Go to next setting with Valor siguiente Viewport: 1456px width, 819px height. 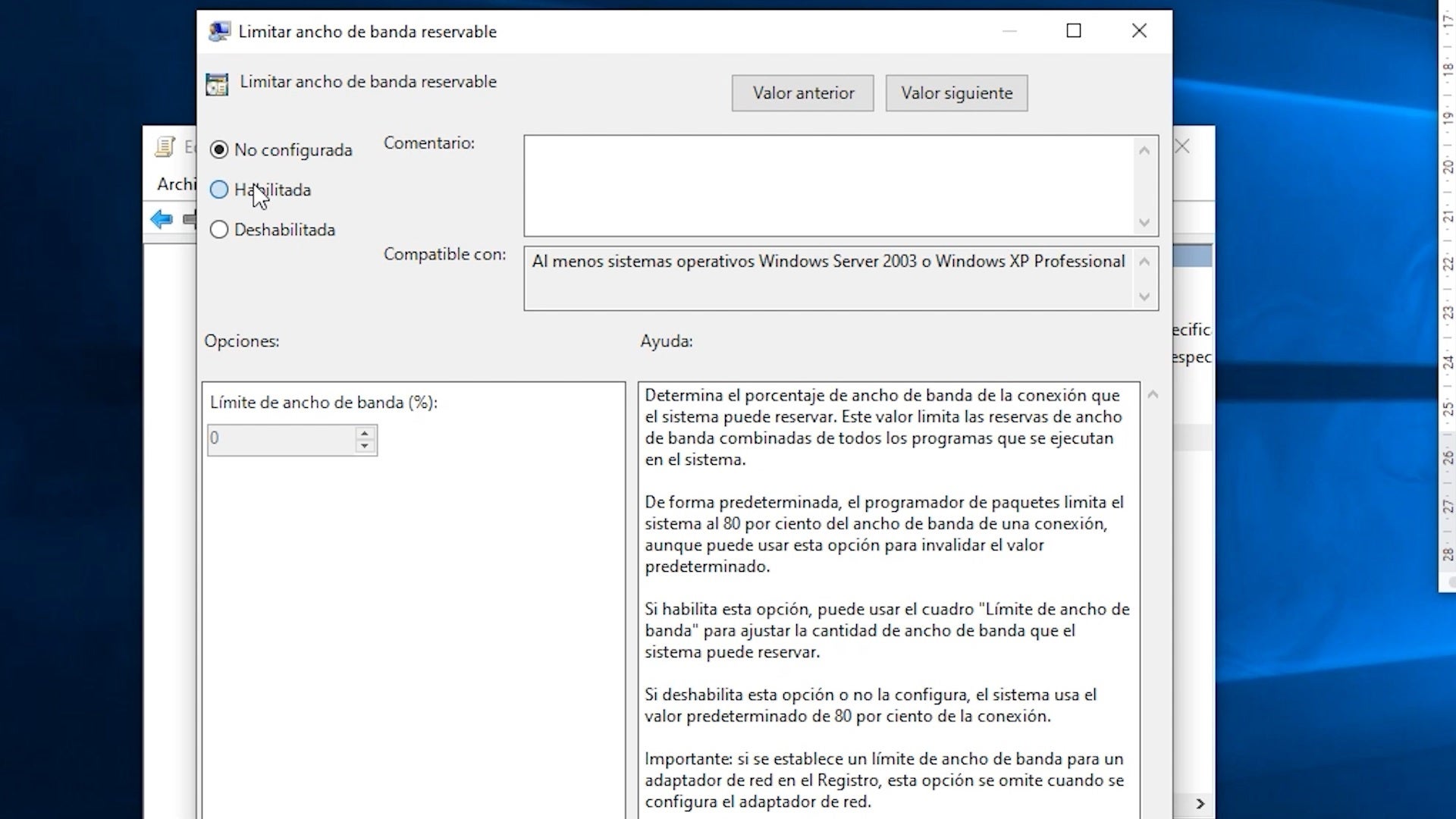click(x=956, y=93)
